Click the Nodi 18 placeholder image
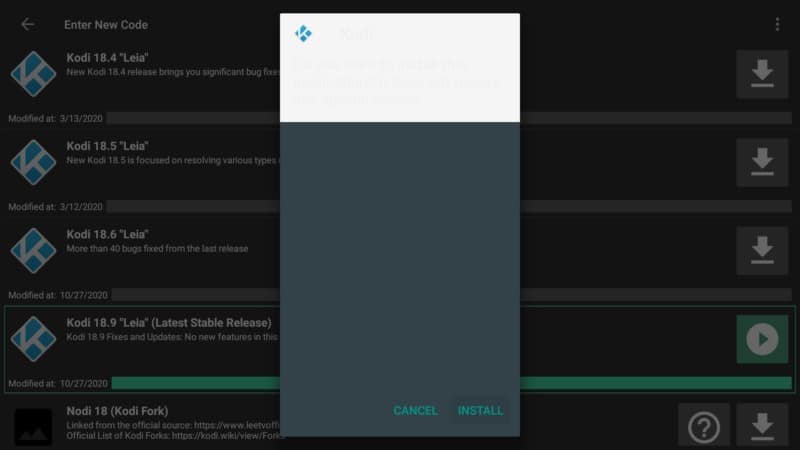Viewport: 800px width, 450px height. pos(33,427)
